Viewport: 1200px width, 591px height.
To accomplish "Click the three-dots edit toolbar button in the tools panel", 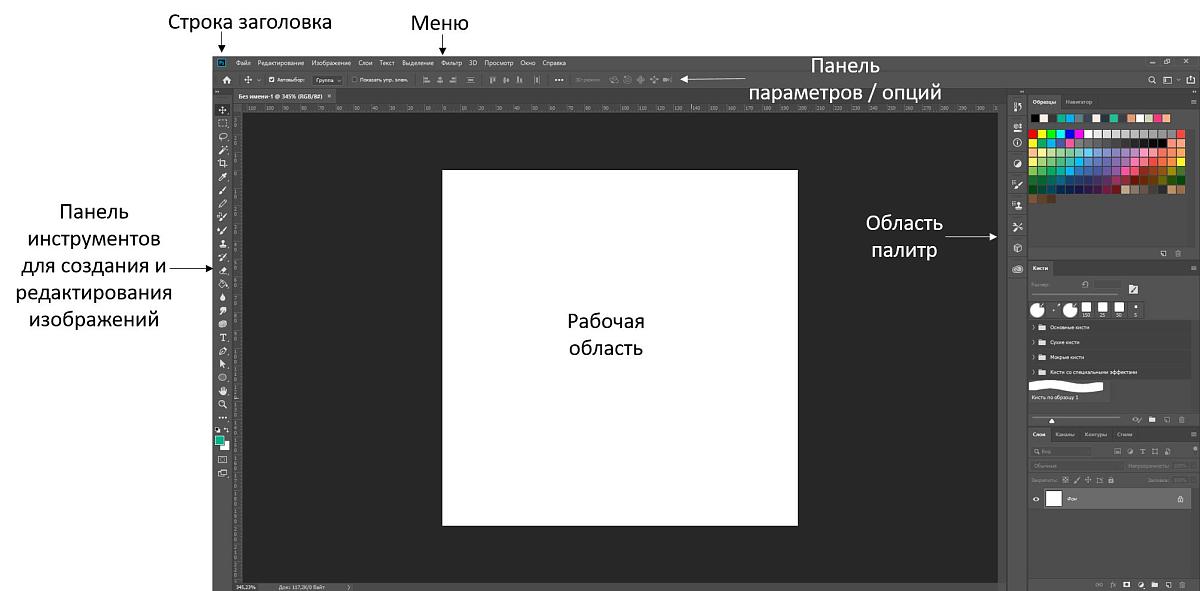I will (222, 418).
